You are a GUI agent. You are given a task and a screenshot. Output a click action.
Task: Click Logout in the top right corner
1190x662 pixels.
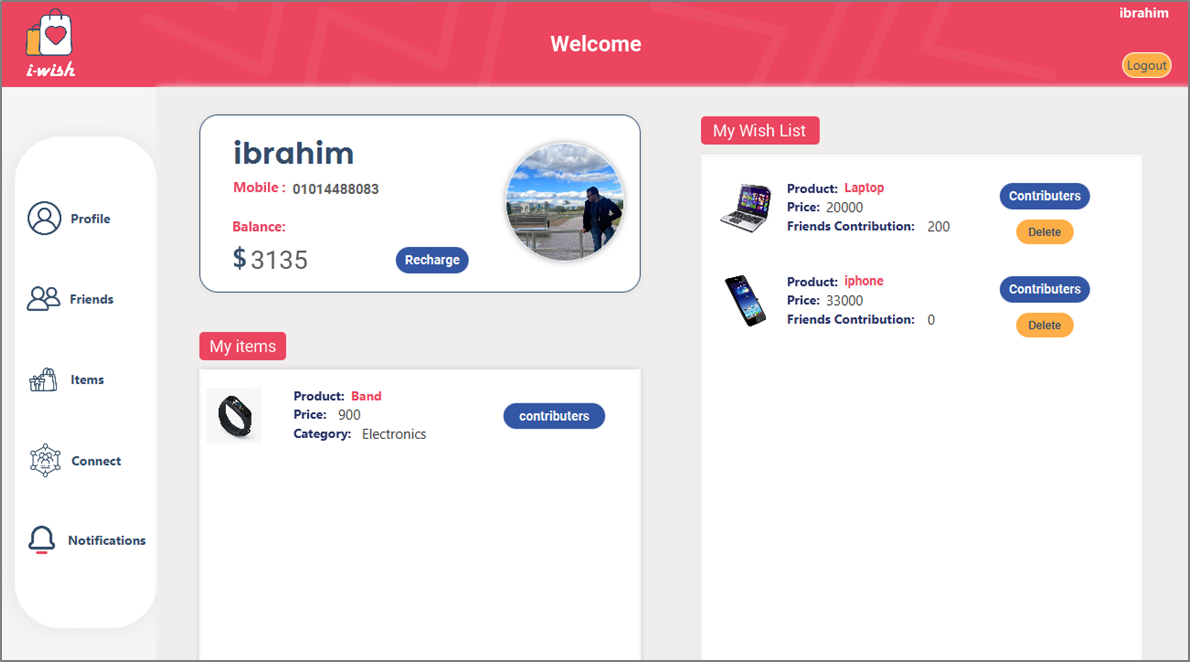1146,64
